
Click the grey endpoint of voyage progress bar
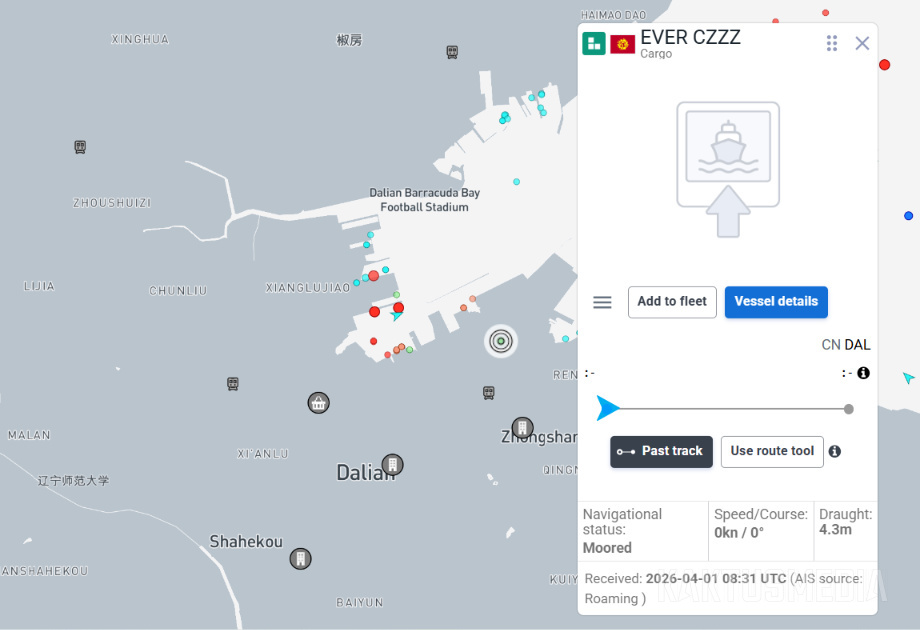click(848, 409)
